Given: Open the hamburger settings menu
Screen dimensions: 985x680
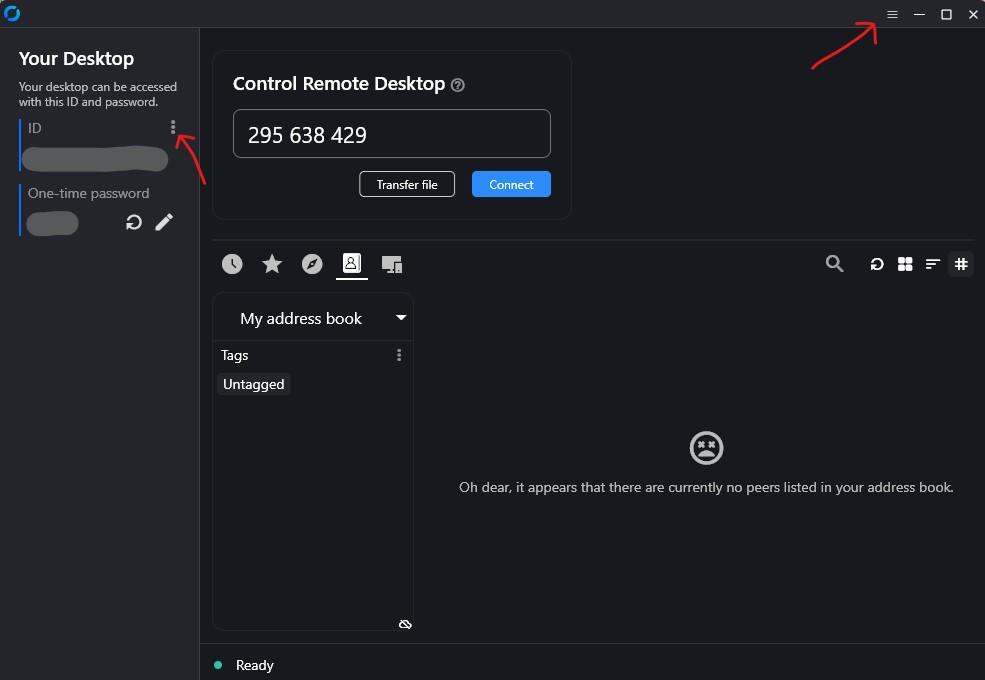Looking at the screenshot, I should 891,14.
